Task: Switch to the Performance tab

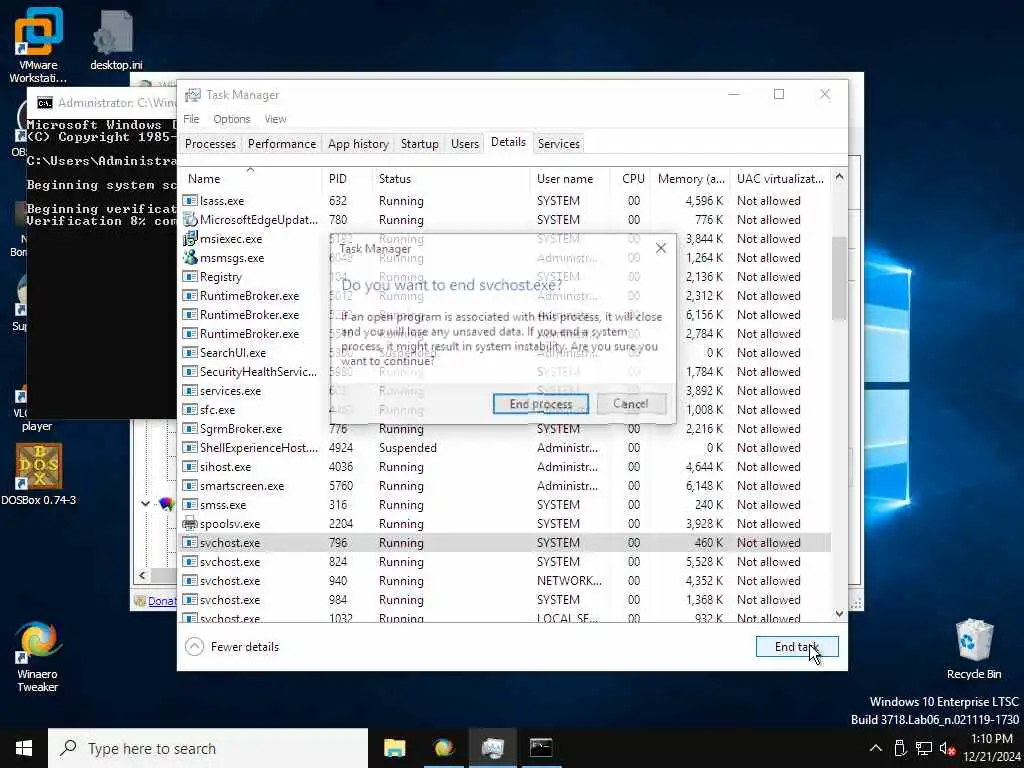Action: [281, 144]
